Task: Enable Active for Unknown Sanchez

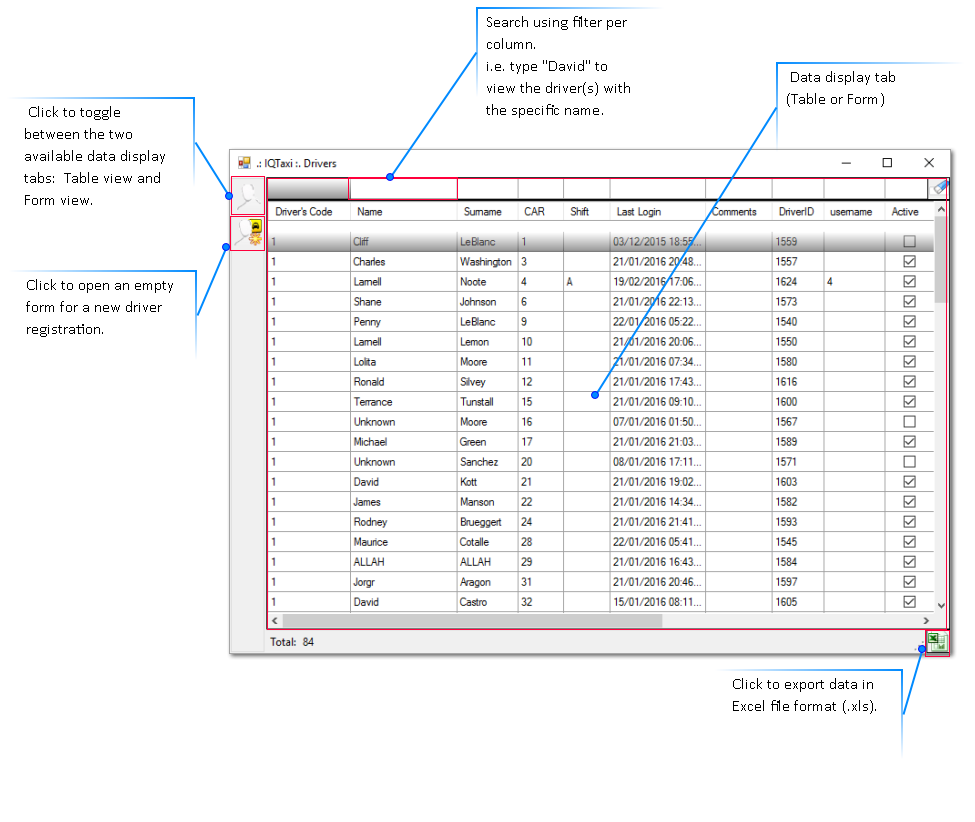Action: [x=909, y=461]
